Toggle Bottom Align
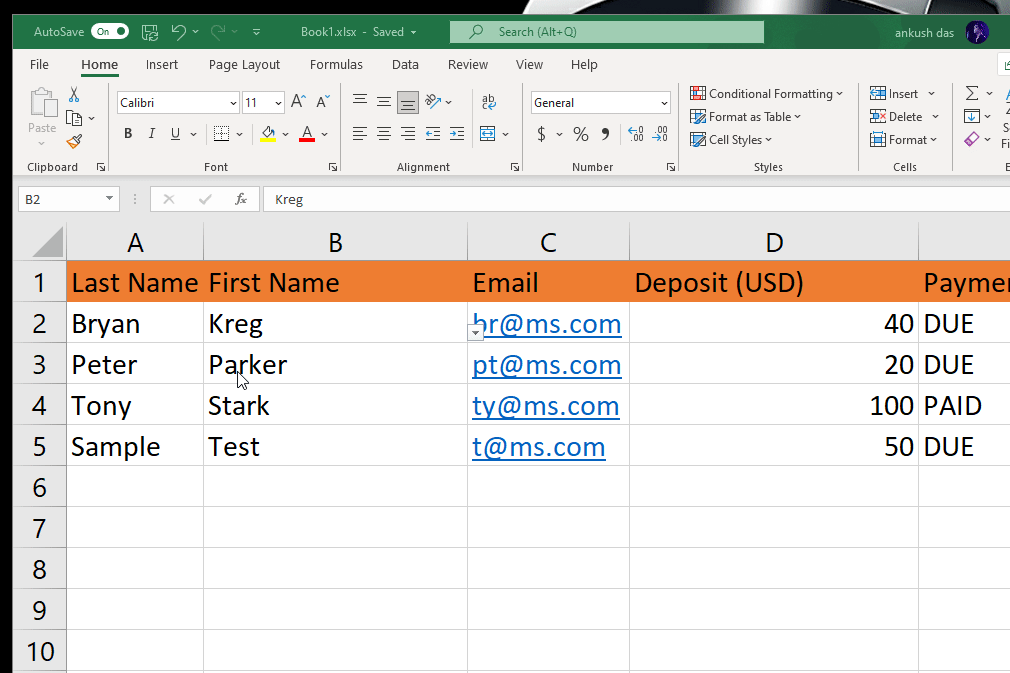This screenshot has height=673, width=1010. (408, 102)
